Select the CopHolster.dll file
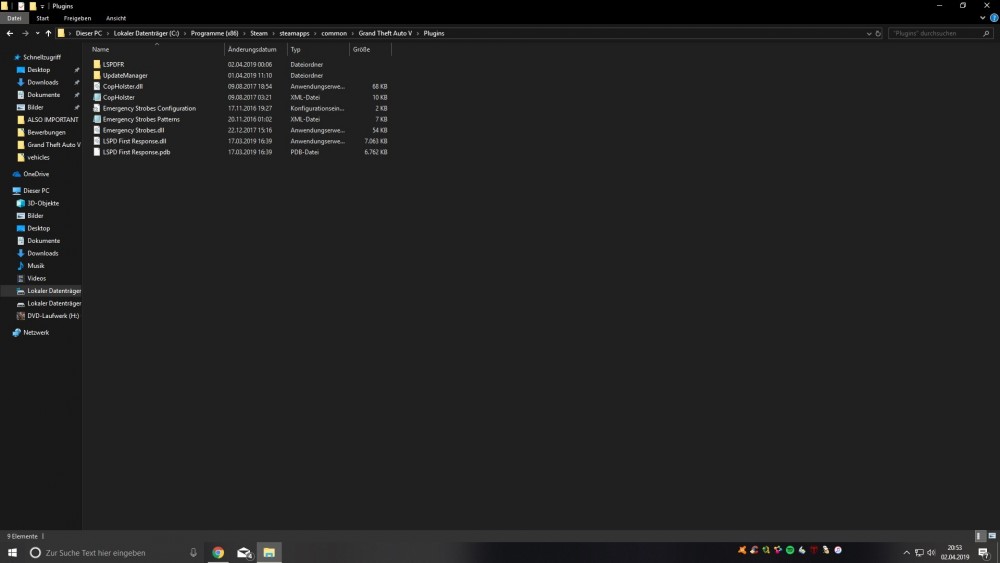 (x=122, y=86)
